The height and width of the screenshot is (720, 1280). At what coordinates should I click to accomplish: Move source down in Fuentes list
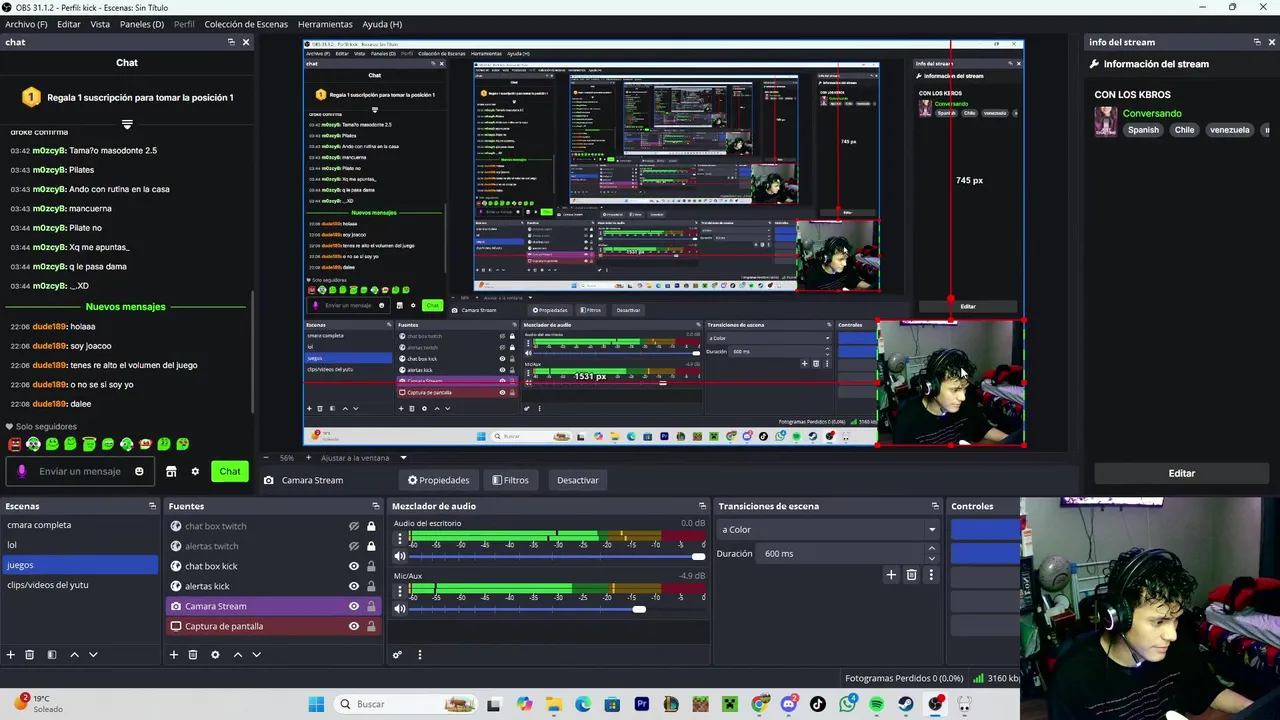(256, 655)
